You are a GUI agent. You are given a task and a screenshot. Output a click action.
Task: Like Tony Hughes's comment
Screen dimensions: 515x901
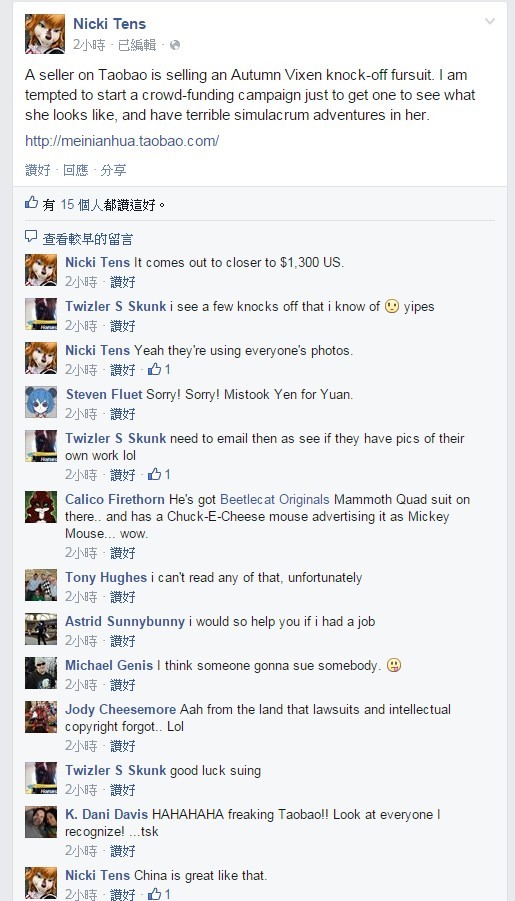coord(122,596)
